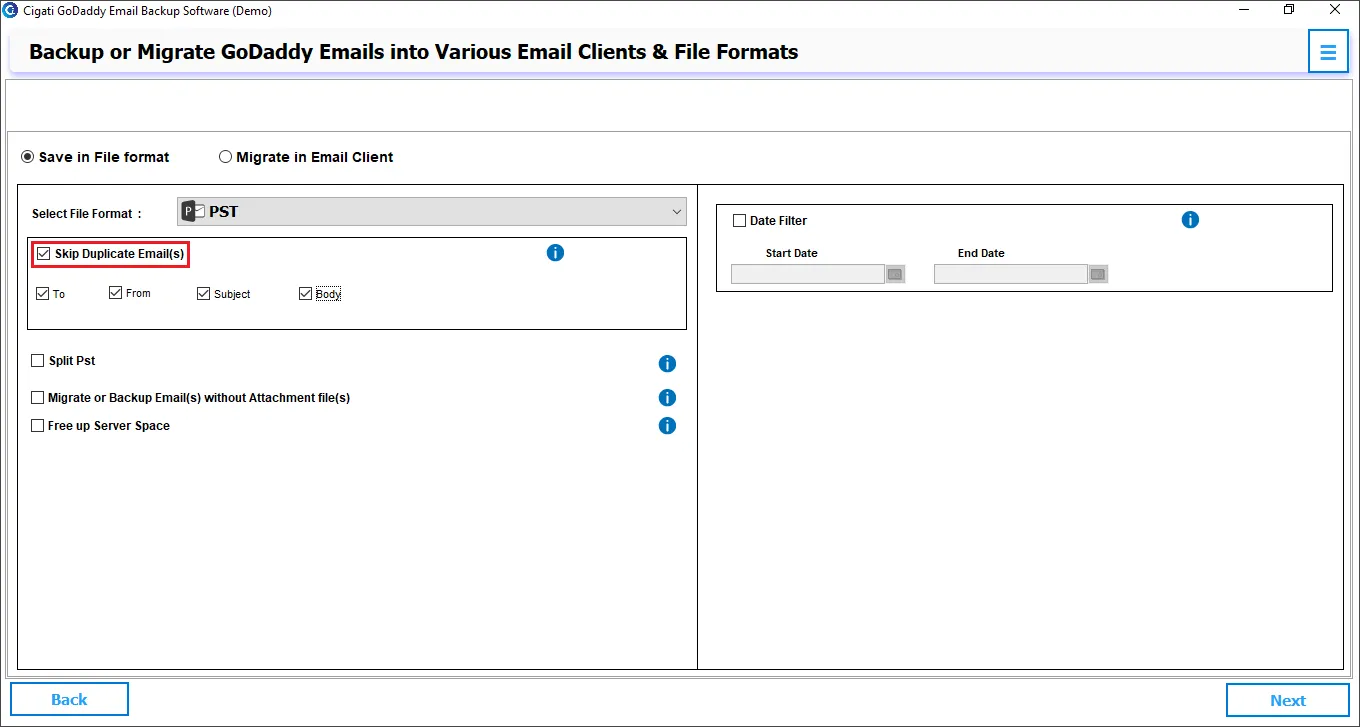Toggle the From checkbox
1360x727 pixels.
[x=116, y=293]
